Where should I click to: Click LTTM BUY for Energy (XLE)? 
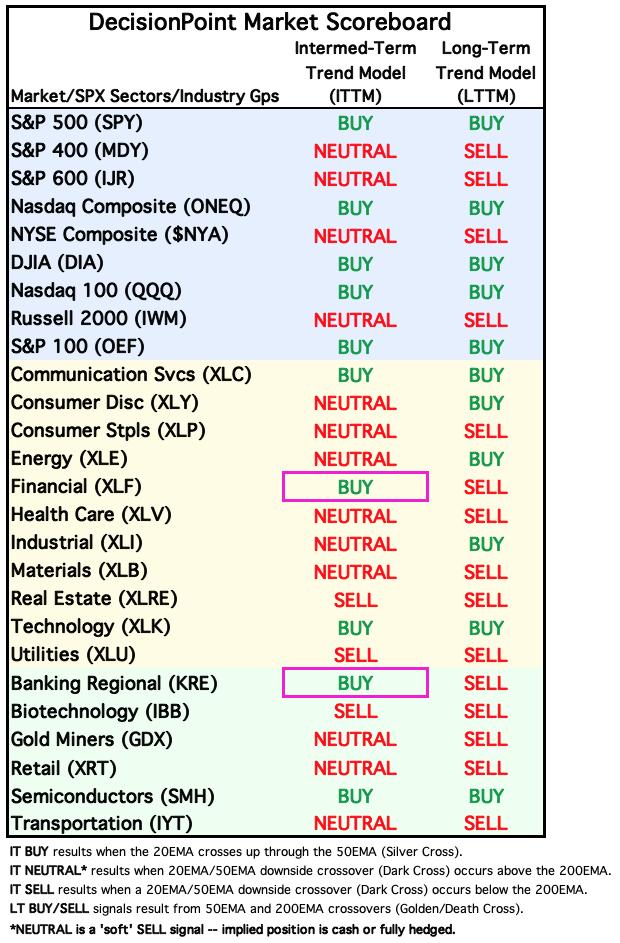coord(486,459)
